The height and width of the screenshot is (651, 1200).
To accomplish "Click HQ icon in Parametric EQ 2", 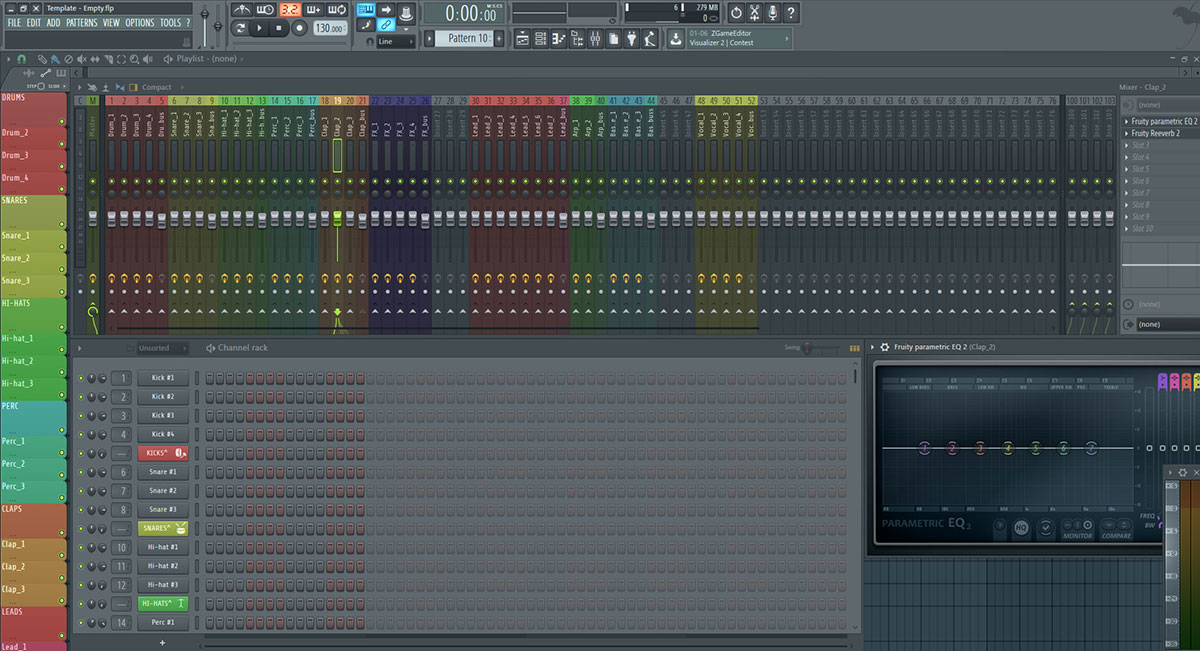I will click(1021, 526).
